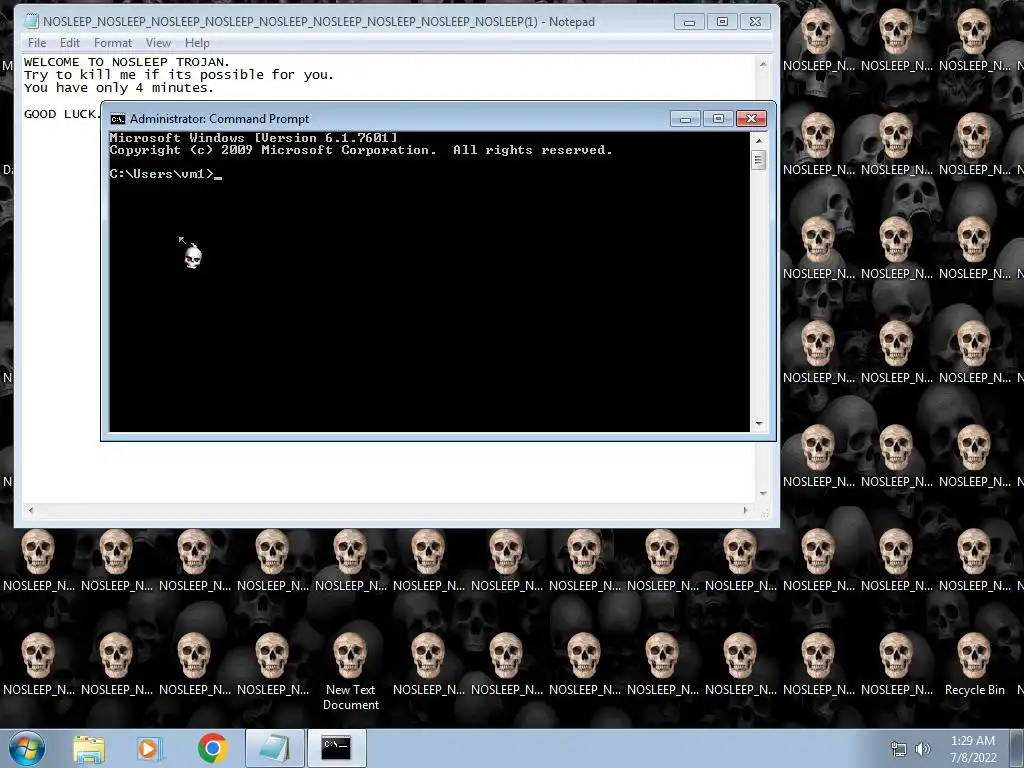Click the volume speaker tray icon
The width and height of the screenshot is (1024, 768).
pyautogui.click(x=923, y=749)
